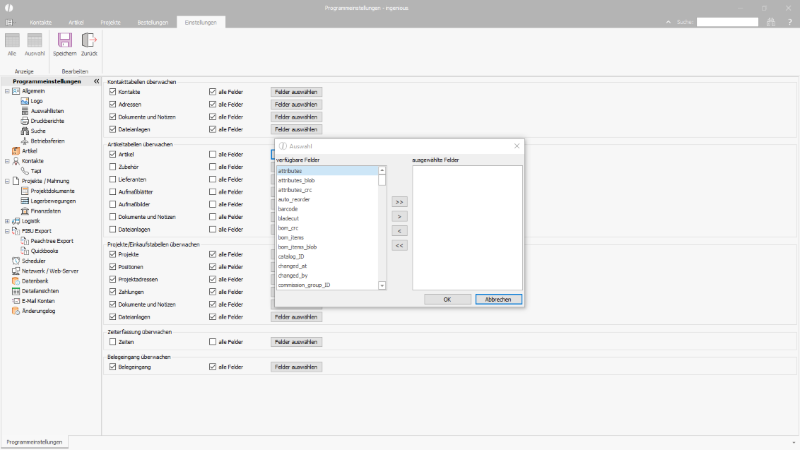Cancel dialog with the Abbrechen button
The width and height of the screenshot is (800, 450).
498,299
